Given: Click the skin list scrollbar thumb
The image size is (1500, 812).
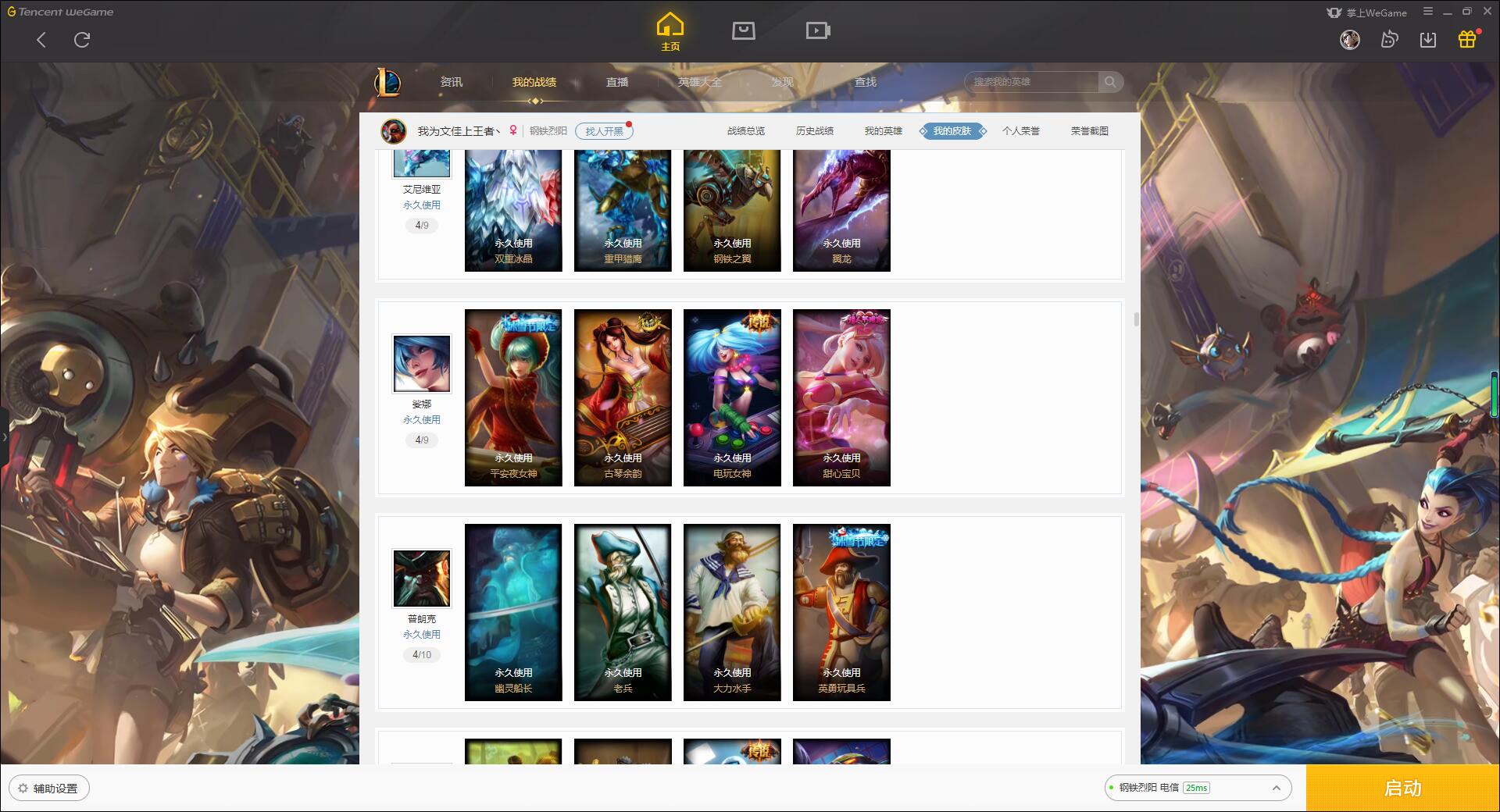Looking at the screenshot, I should click(x=1136, y=319).
